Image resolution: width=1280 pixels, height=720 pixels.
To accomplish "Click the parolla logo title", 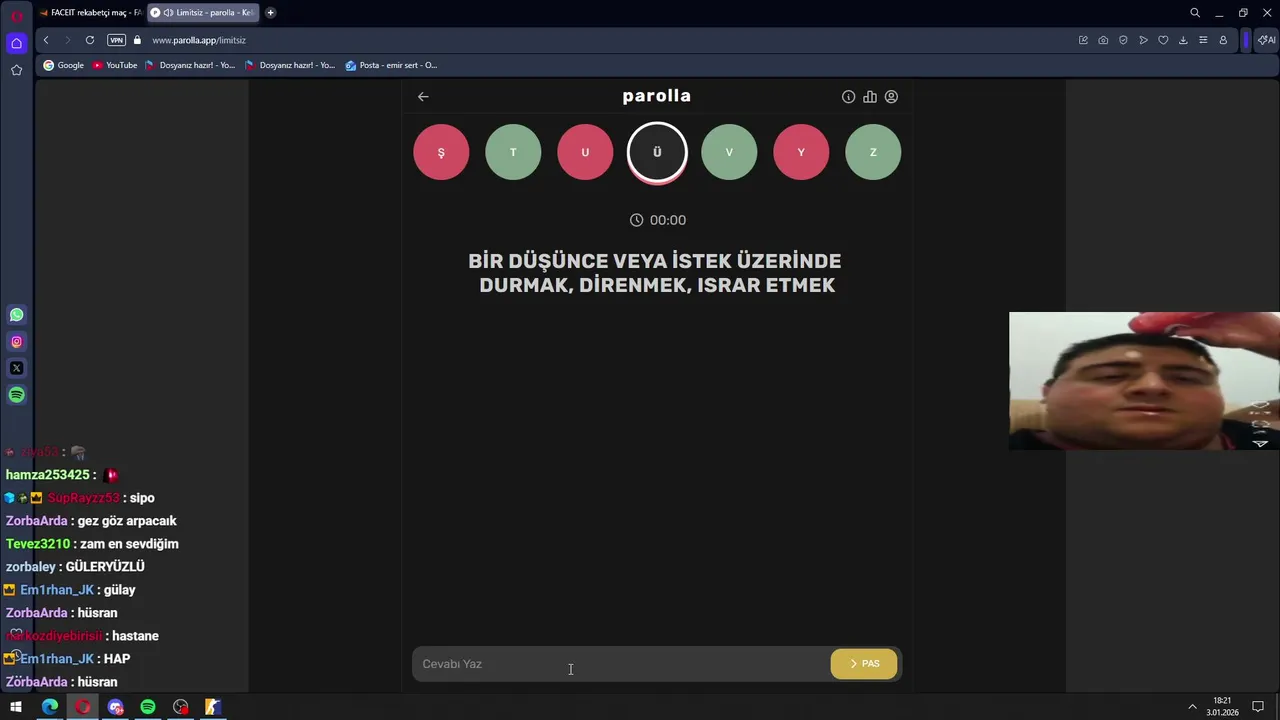I will pos(657,96).
